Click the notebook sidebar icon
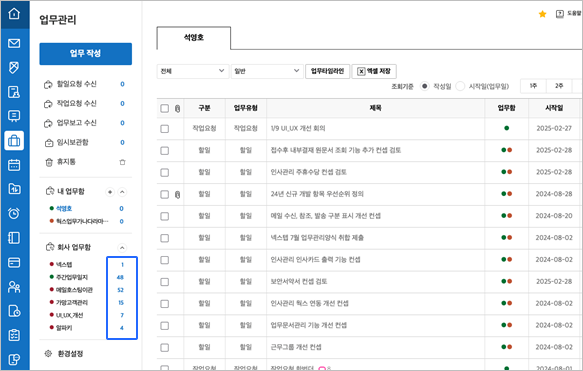The width and height of the screenshot is (583, 371). (14, 238)
